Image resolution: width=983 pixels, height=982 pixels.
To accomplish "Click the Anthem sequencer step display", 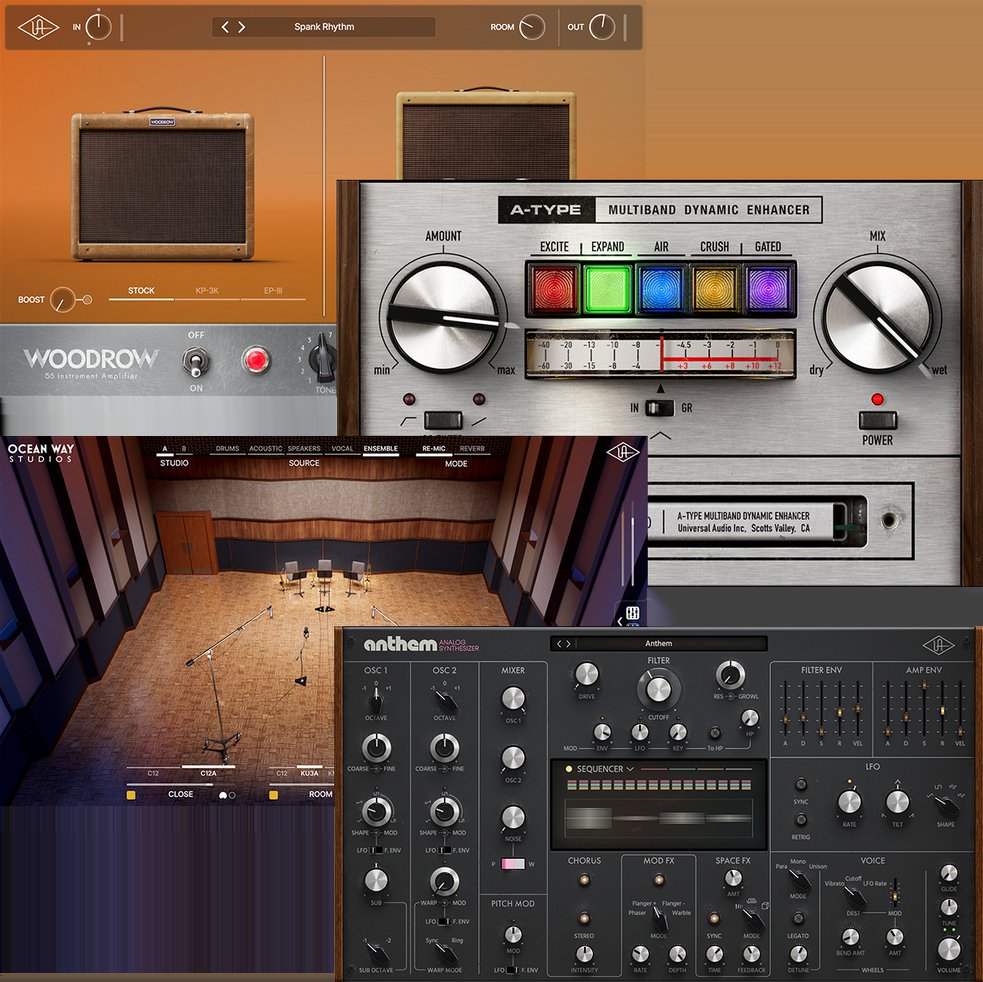I will [659, 817].
